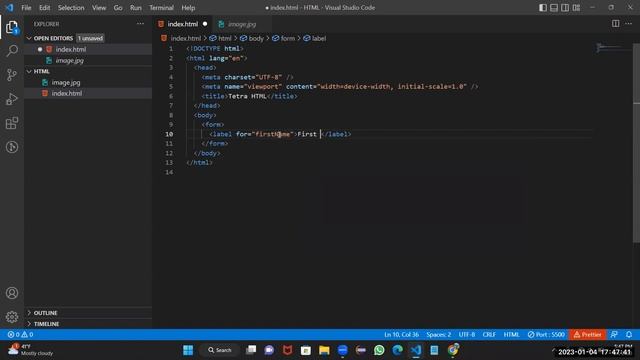Image resolution: width=640 pixels, height=360 pixels.
Task: Change UTF-8 encoding in status bar
Action: (x=467, y=335)
